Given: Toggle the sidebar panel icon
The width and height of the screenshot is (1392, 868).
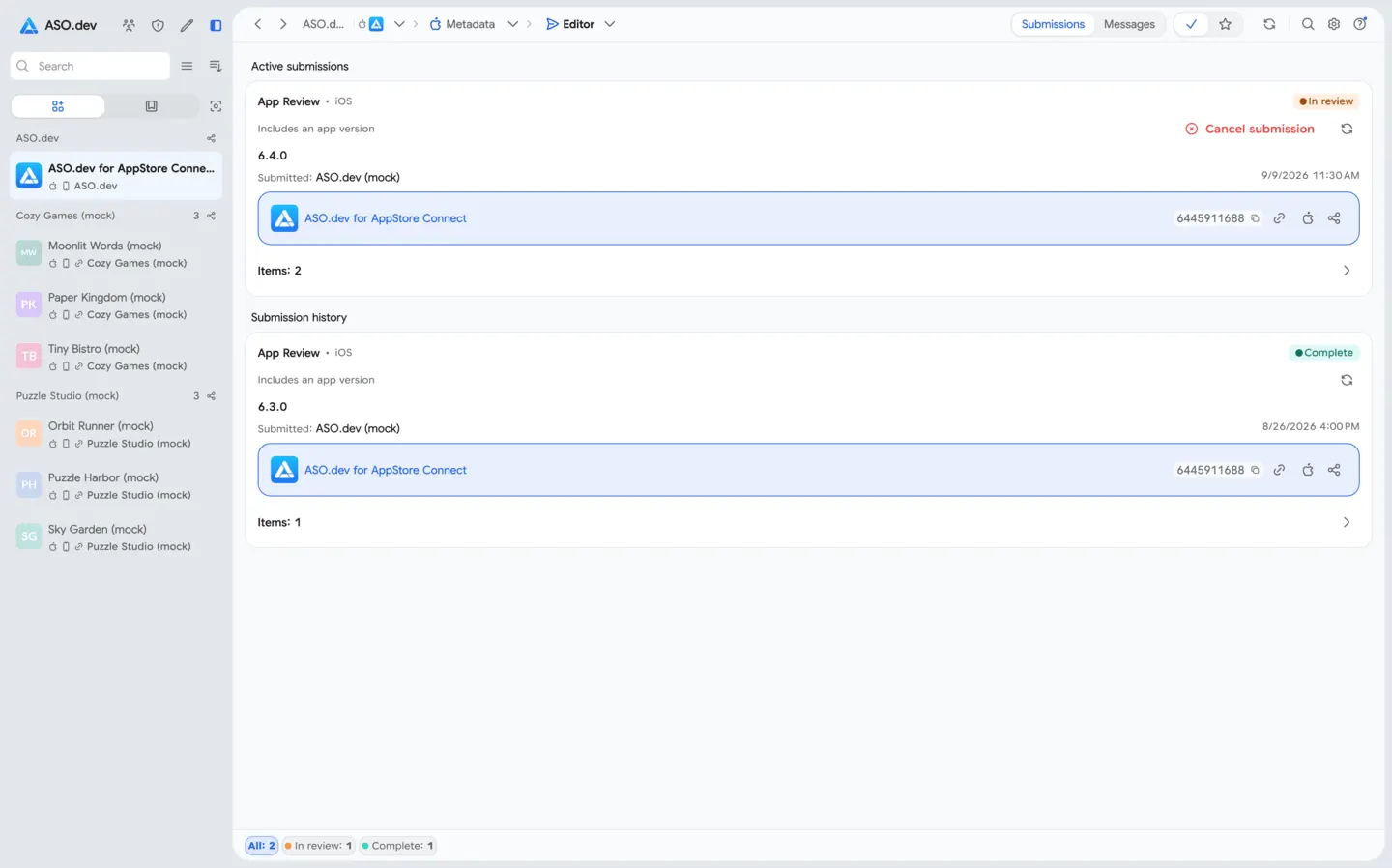Looking at the screenshot, I should (x=216, y=25).
